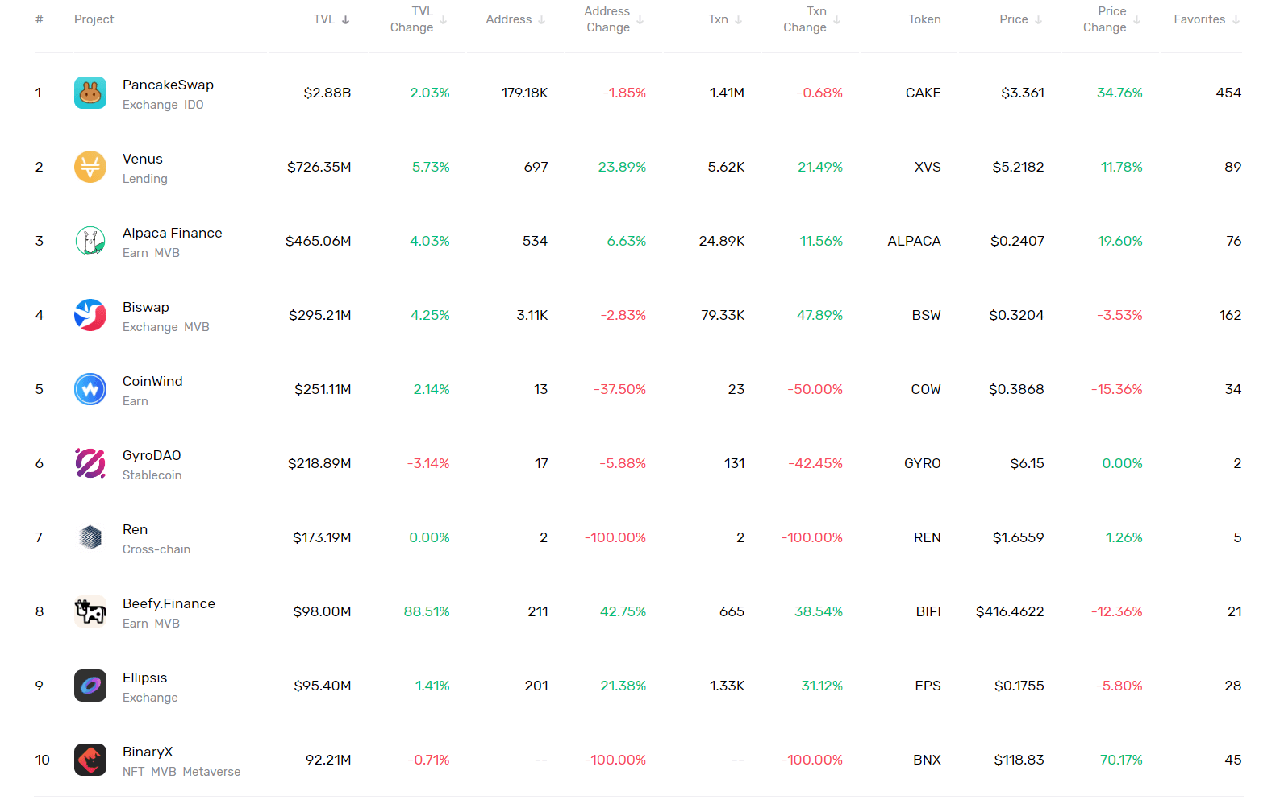Click the $3.361 CAKE price
This screenshot has width=1280, height=804.
point(1022,93)
